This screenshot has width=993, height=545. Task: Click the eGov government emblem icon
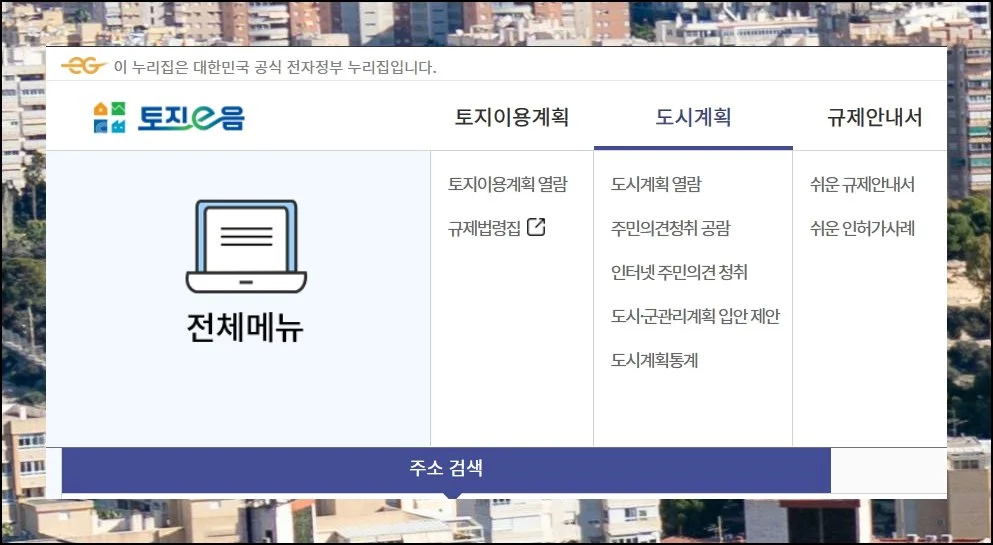click(x=83, y=67)
